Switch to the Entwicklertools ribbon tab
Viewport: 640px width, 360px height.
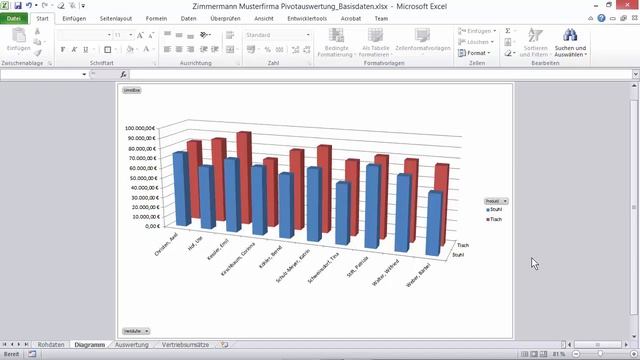tap(307, 18)
